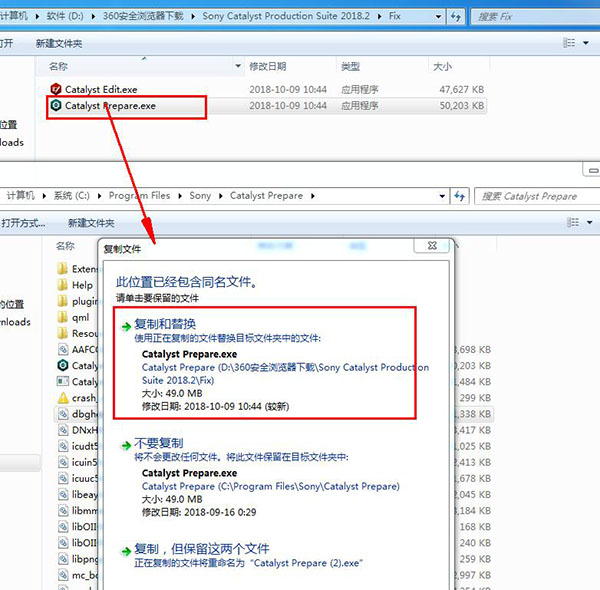Select the mc_b file icon
This screenshot has width=600, height=590.
(63, 575)
